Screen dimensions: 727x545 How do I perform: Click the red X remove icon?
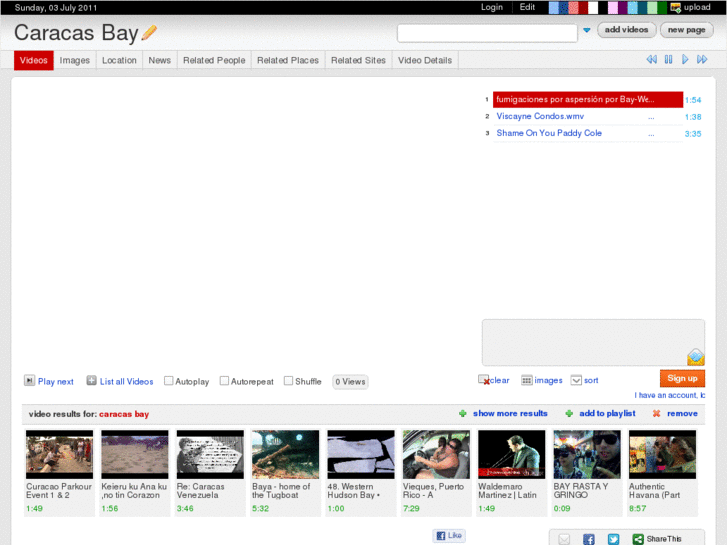pos(656,413)
